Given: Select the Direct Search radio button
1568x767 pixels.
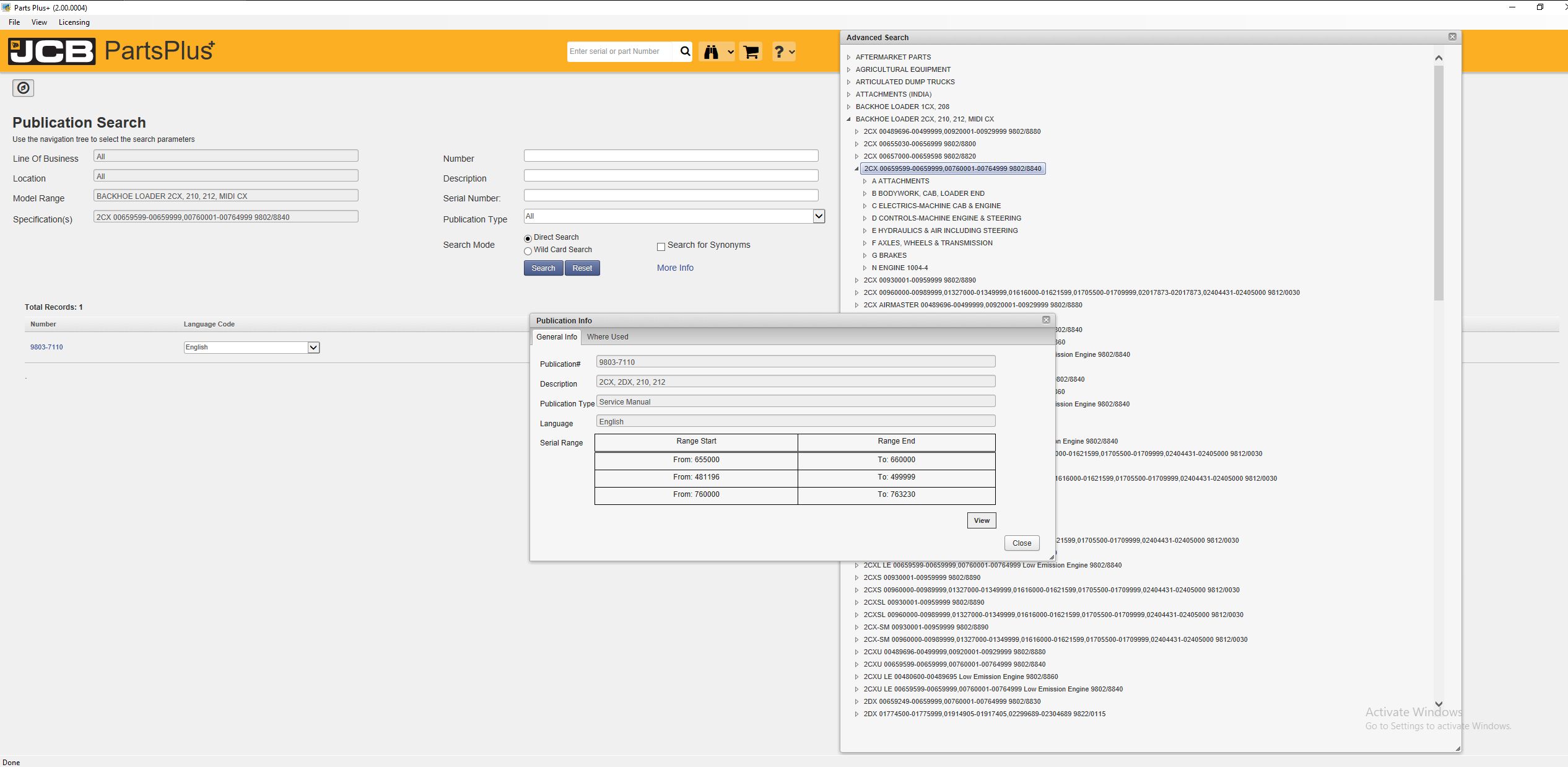Looking at the screenshot, I should click(528, 238).
